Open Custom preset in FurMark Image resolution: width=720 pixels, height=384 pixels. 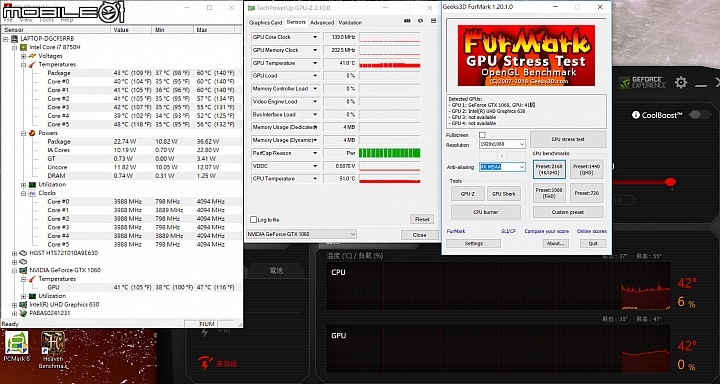tap(568, 212)
